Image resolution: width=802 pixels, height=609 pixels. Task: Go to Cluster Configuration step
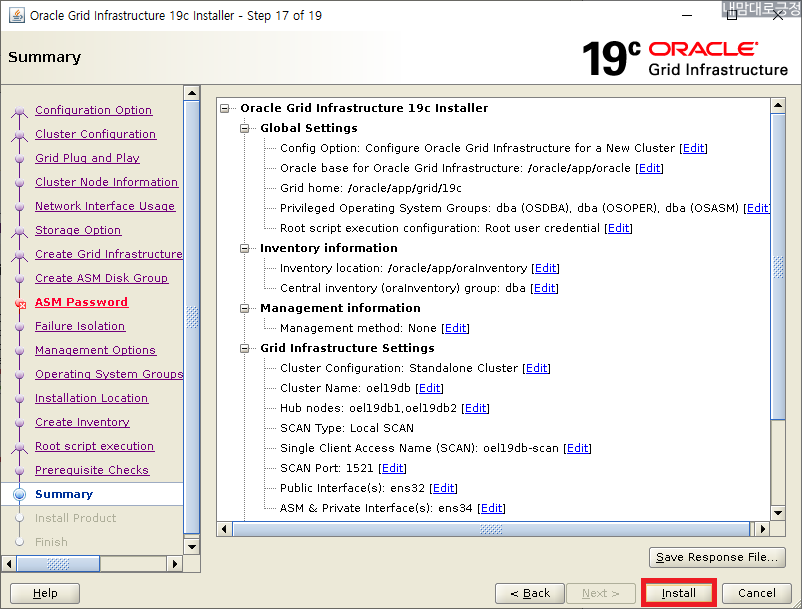[x=96, y=134]
